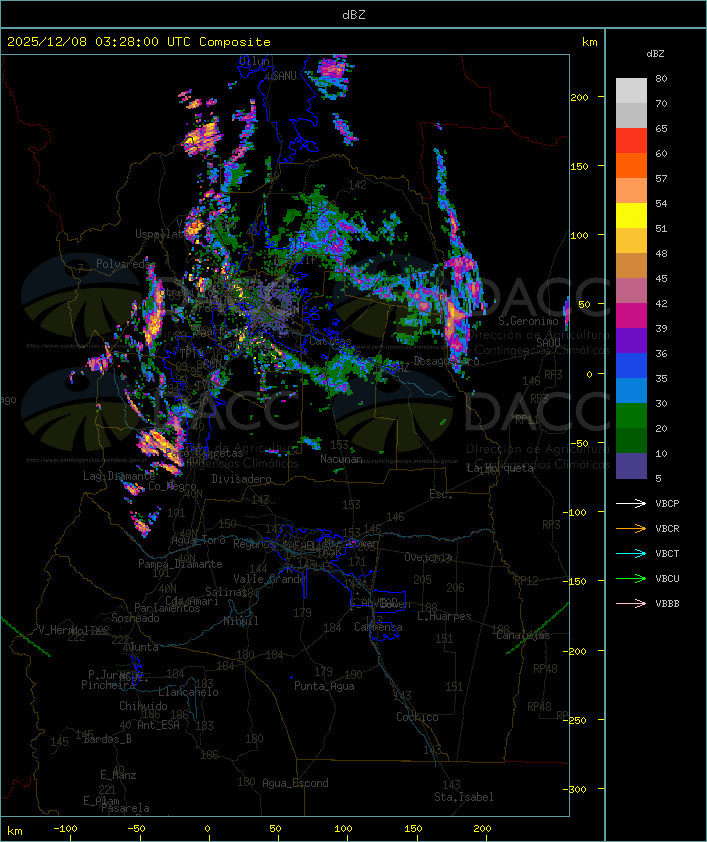Click the cyan VBCT arrow icon
Screen dimensions: 707x842
pyautogui.click(x=631, y=553)
